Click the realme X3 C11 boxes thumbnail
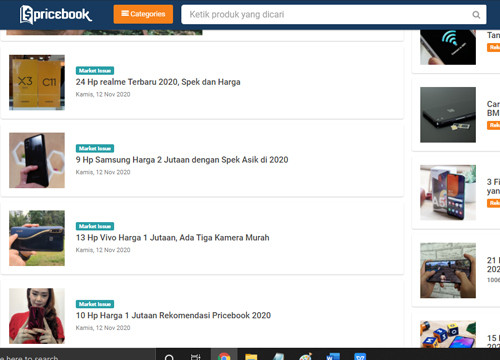Image resolution: width=500 pixels, height=360 pixels. tap(37, 82)
